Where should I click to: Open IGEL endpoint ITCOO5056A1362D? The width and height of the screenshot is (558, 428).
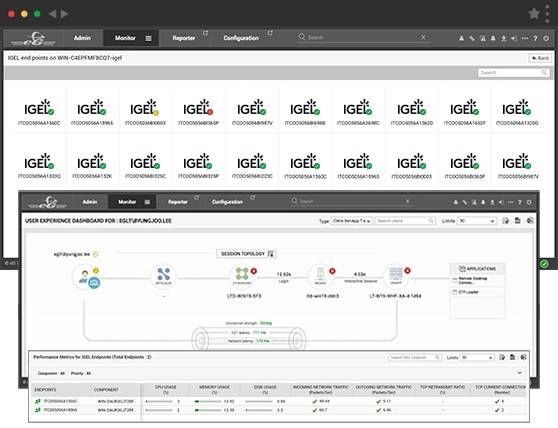[411, 112]
